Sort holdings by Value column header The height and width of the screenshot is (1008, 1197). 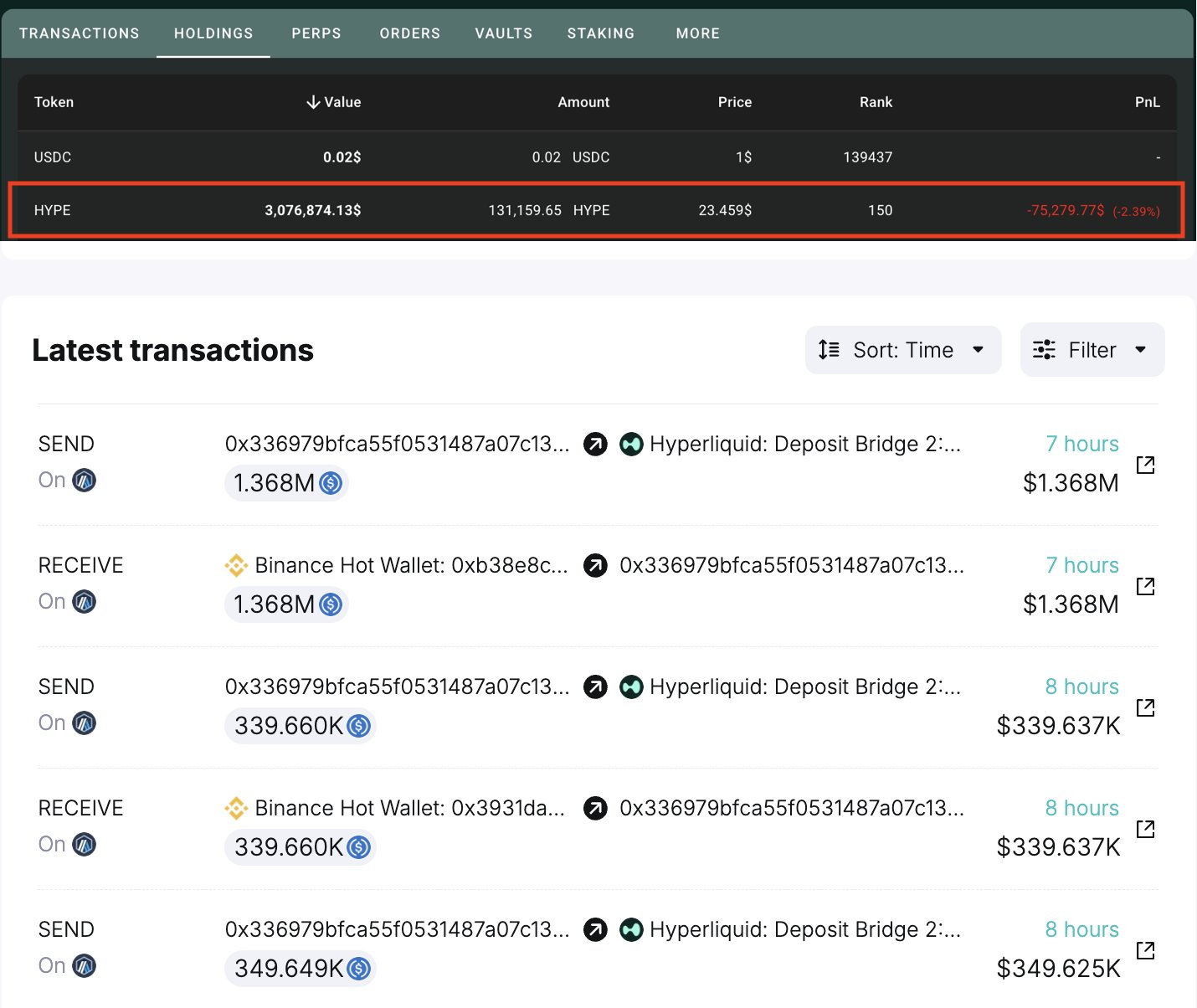click(334, 102)
